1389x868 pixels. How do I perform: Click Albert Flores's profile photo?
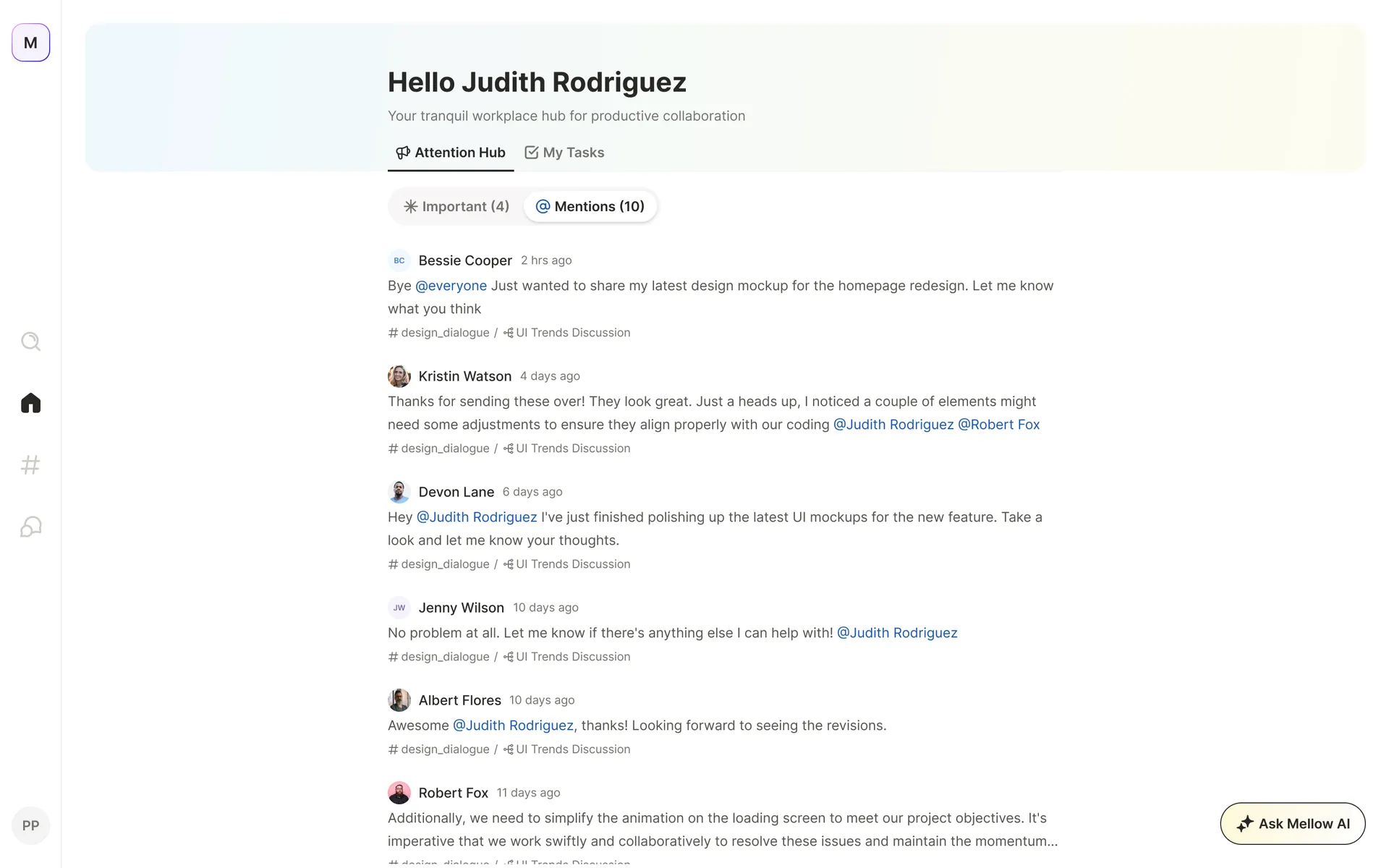click(x=399, y=700)
